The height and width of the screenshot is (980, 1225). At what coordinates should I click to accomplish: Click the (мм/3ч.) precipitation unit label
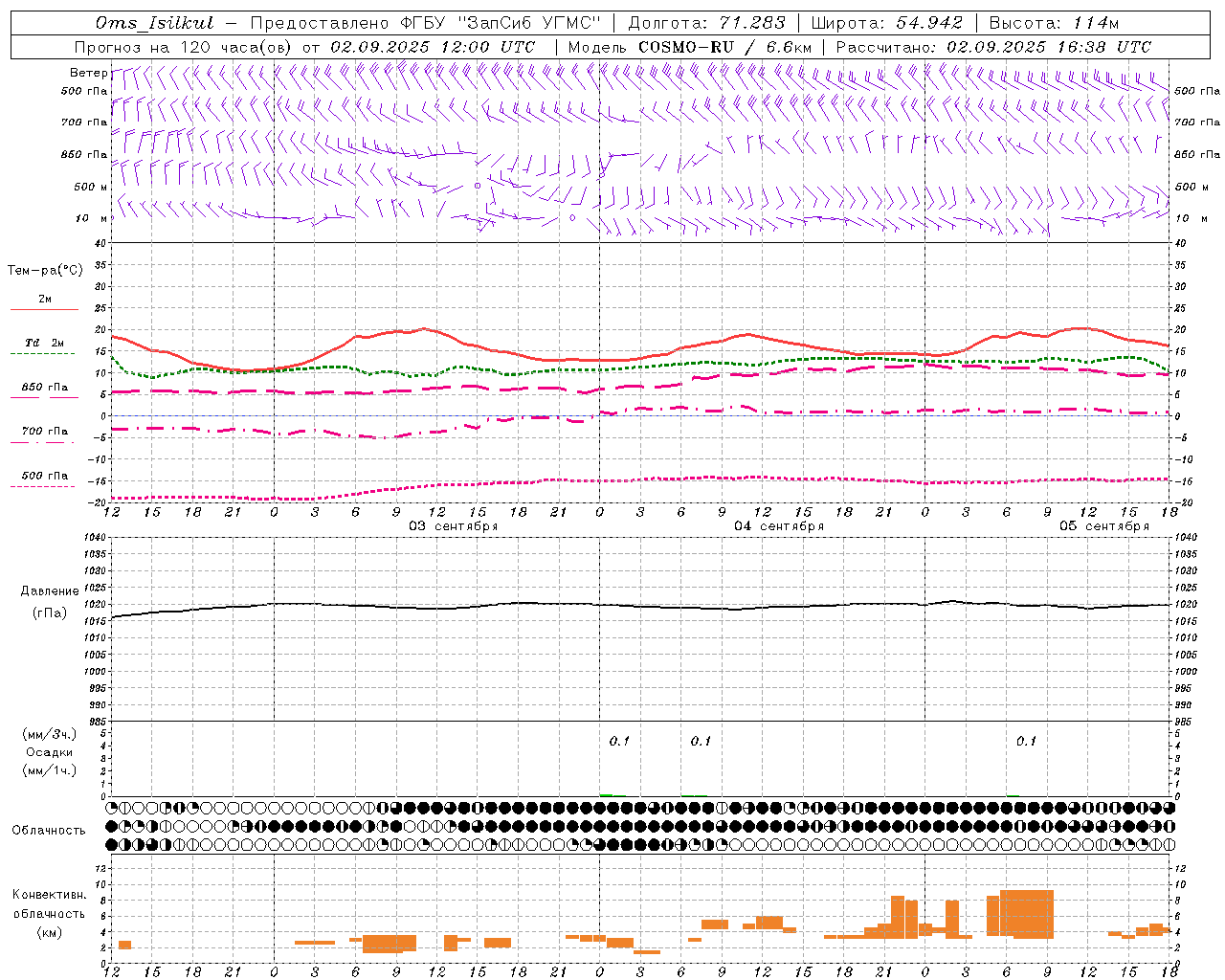50,734
